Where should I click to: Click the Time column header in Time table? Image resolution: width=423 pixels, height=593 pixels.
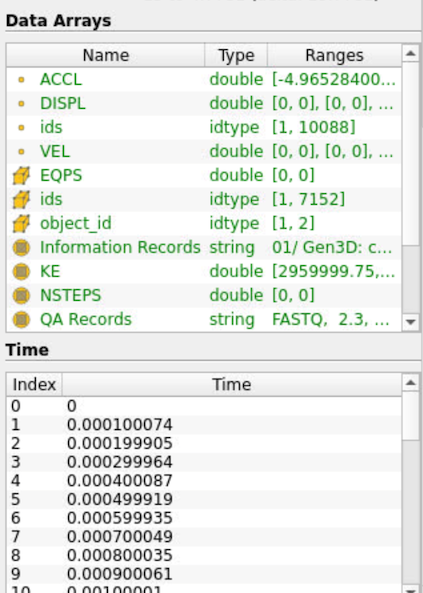click(x=232, y=385)
